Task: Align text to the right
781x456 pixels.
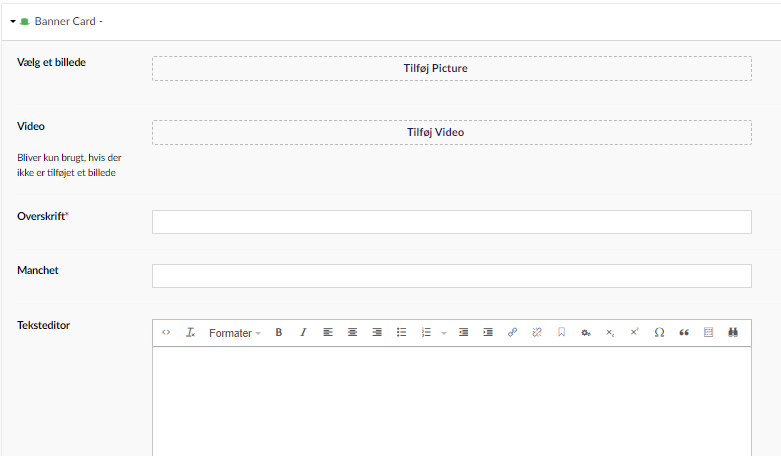Action: coord(377,333)
